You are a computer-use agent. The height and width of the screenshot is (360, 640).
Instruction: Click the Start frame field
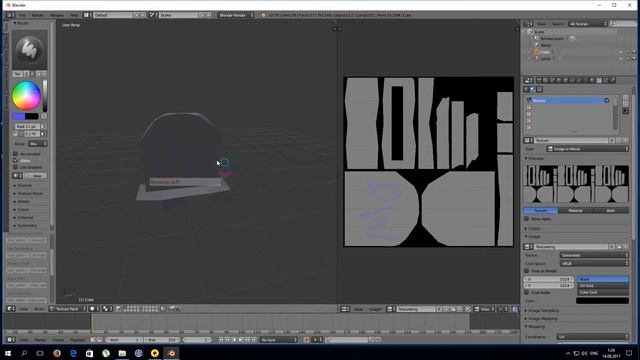point(124,340)
